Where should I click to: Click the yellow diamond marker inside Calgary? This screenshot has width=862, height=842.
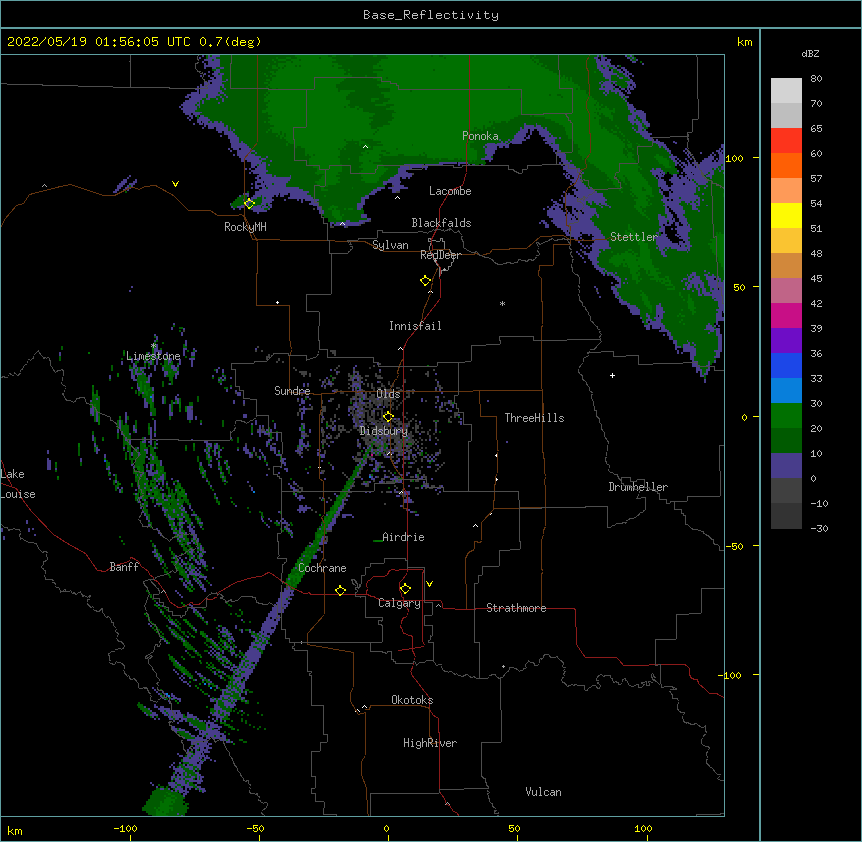(405, 589)
